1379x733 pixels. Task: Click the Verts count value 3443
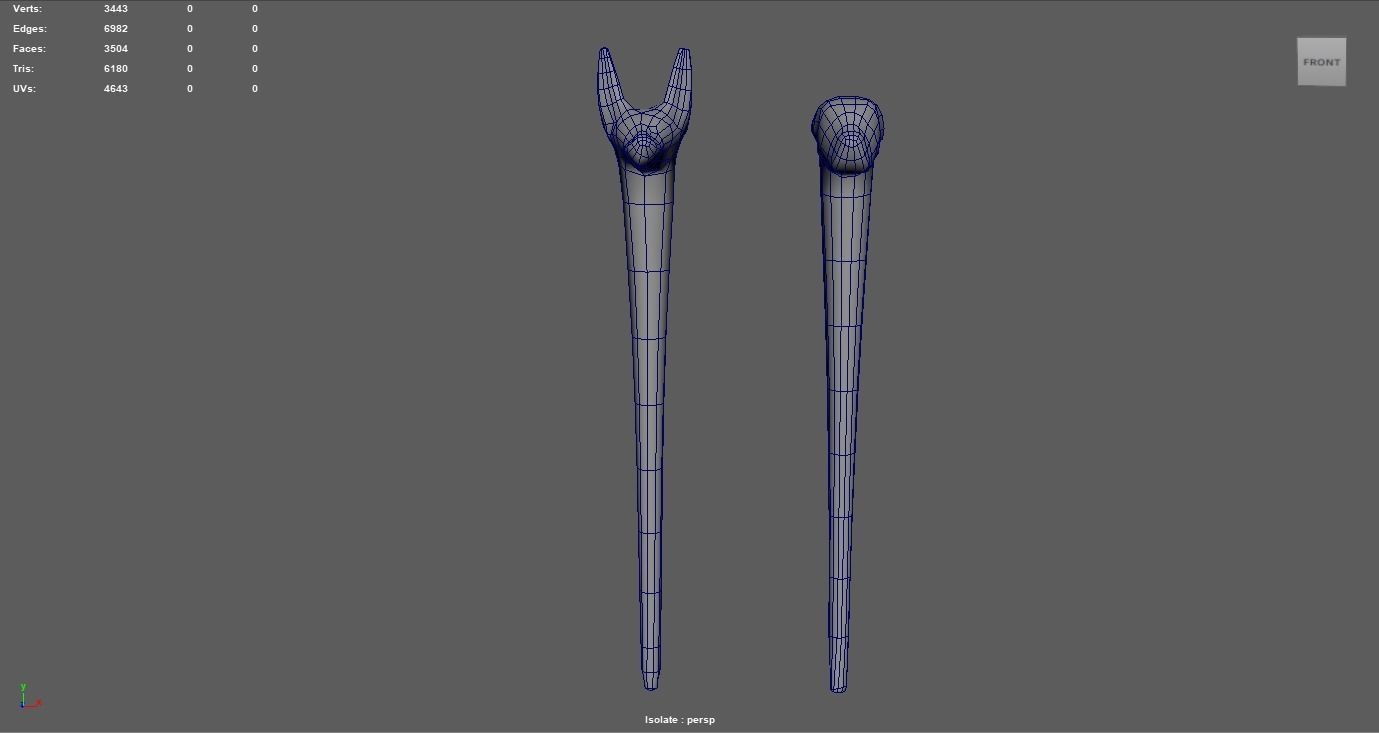click(116, 9)
